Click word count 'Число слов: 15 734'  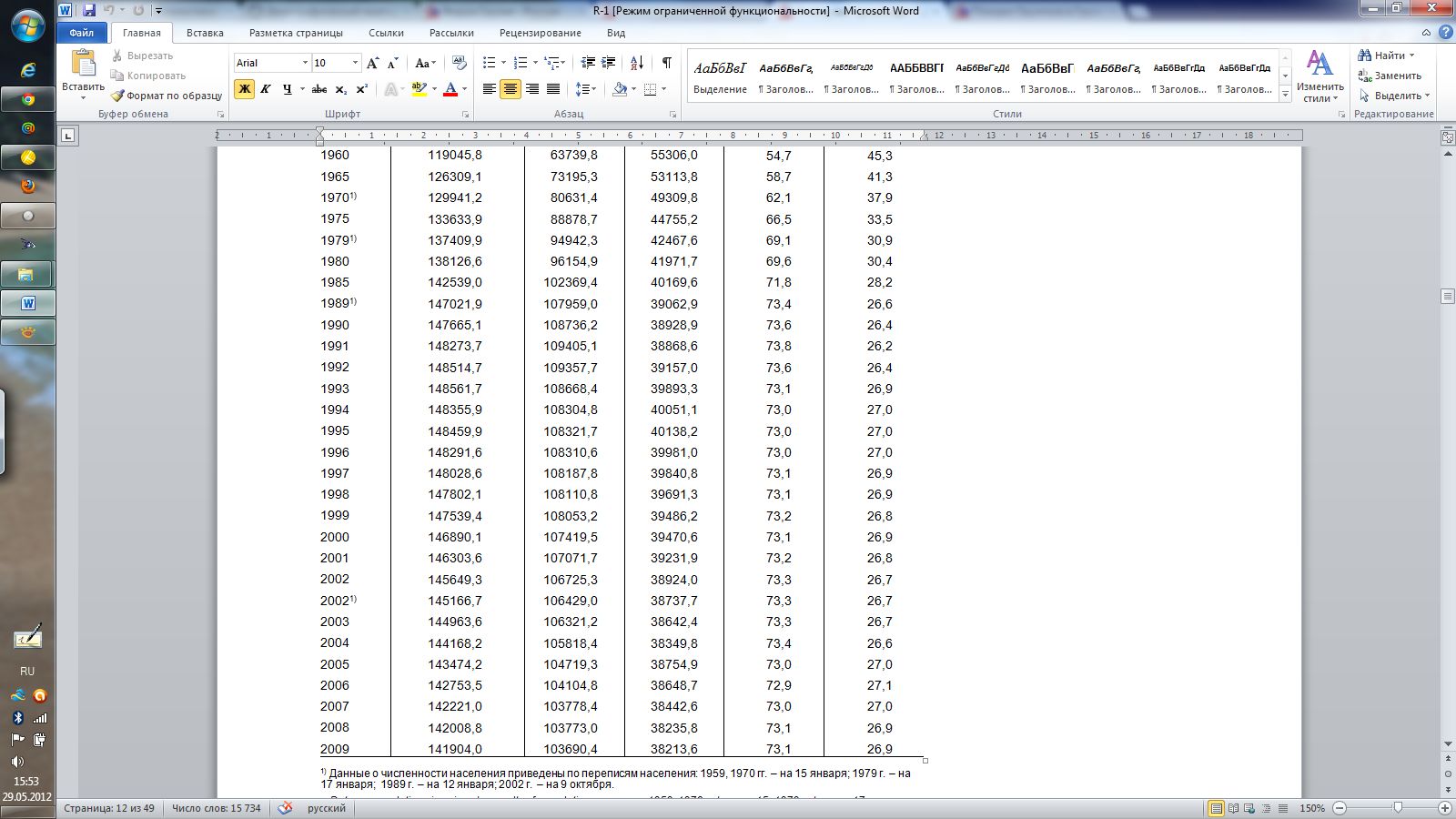[217, 808]
